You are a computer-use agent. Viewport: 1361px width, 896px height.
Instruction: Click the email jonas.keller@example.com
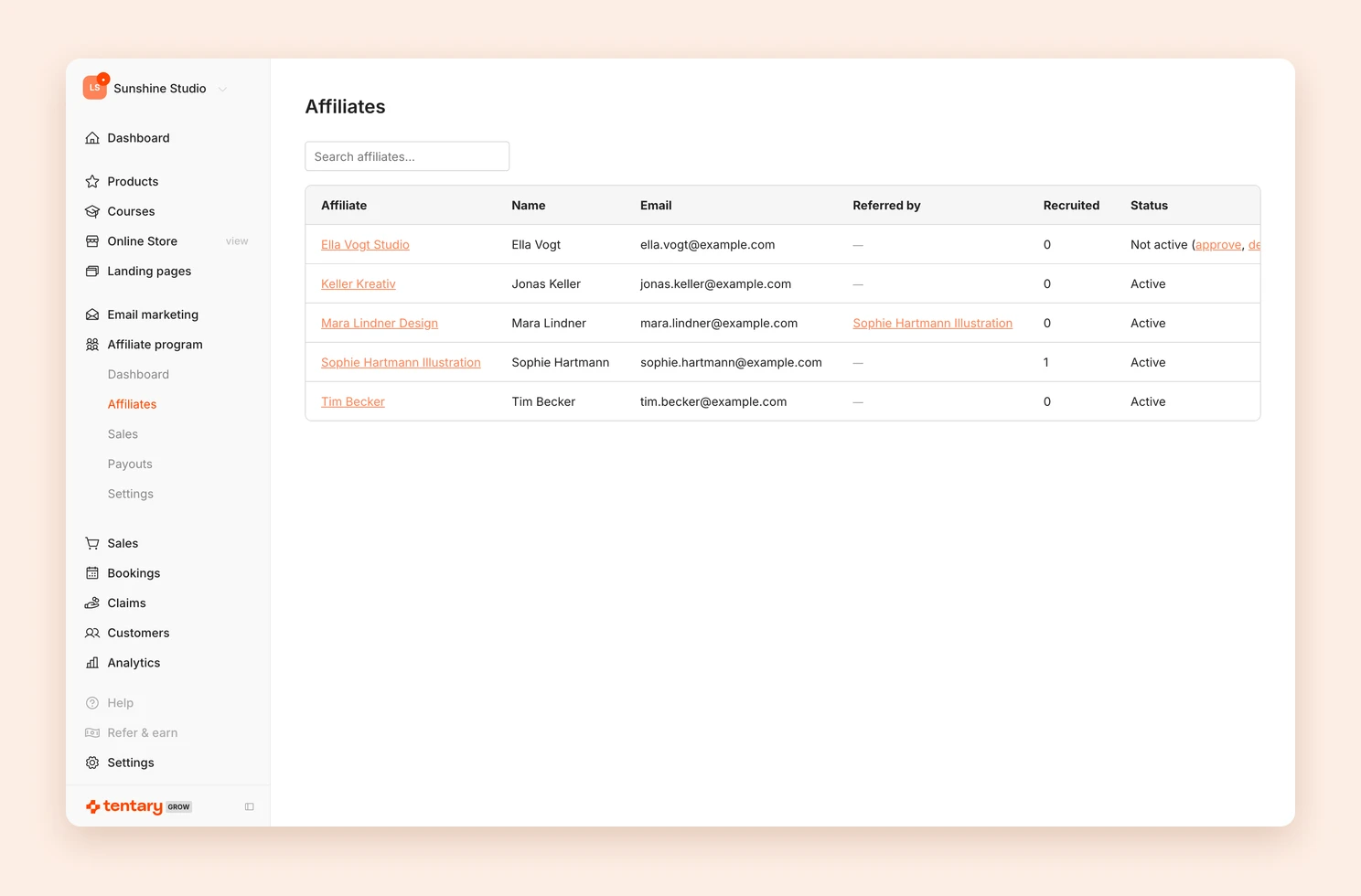pyautogui.click(x=715, y=284)
